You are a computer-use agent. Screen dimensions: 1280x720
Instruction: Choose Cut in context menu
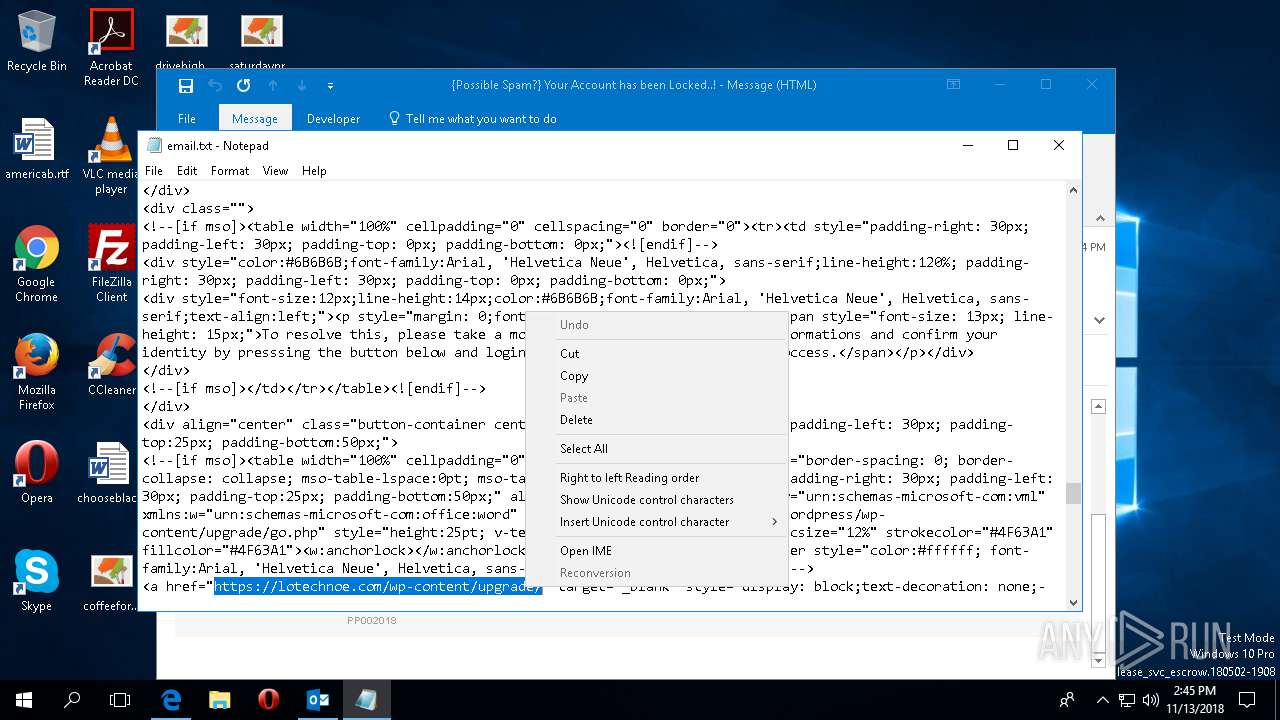click(x=656, y=353)
